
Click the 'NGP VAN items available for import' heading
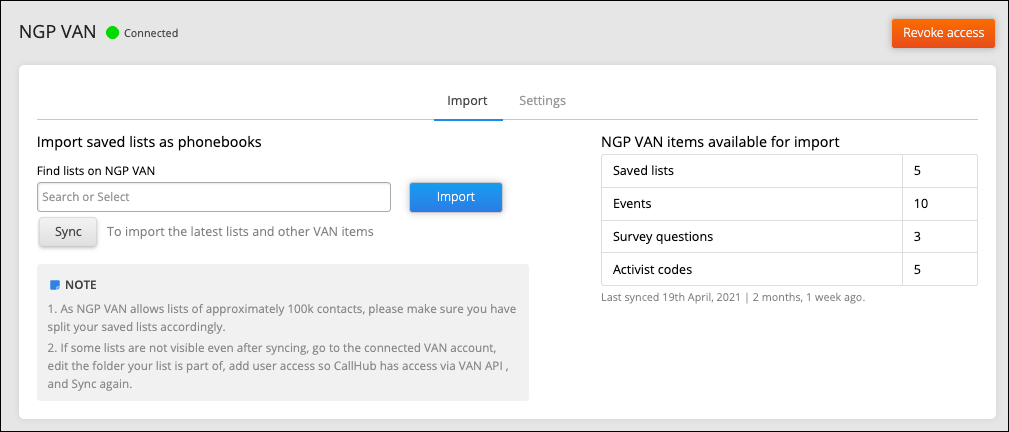coord(719,142)
